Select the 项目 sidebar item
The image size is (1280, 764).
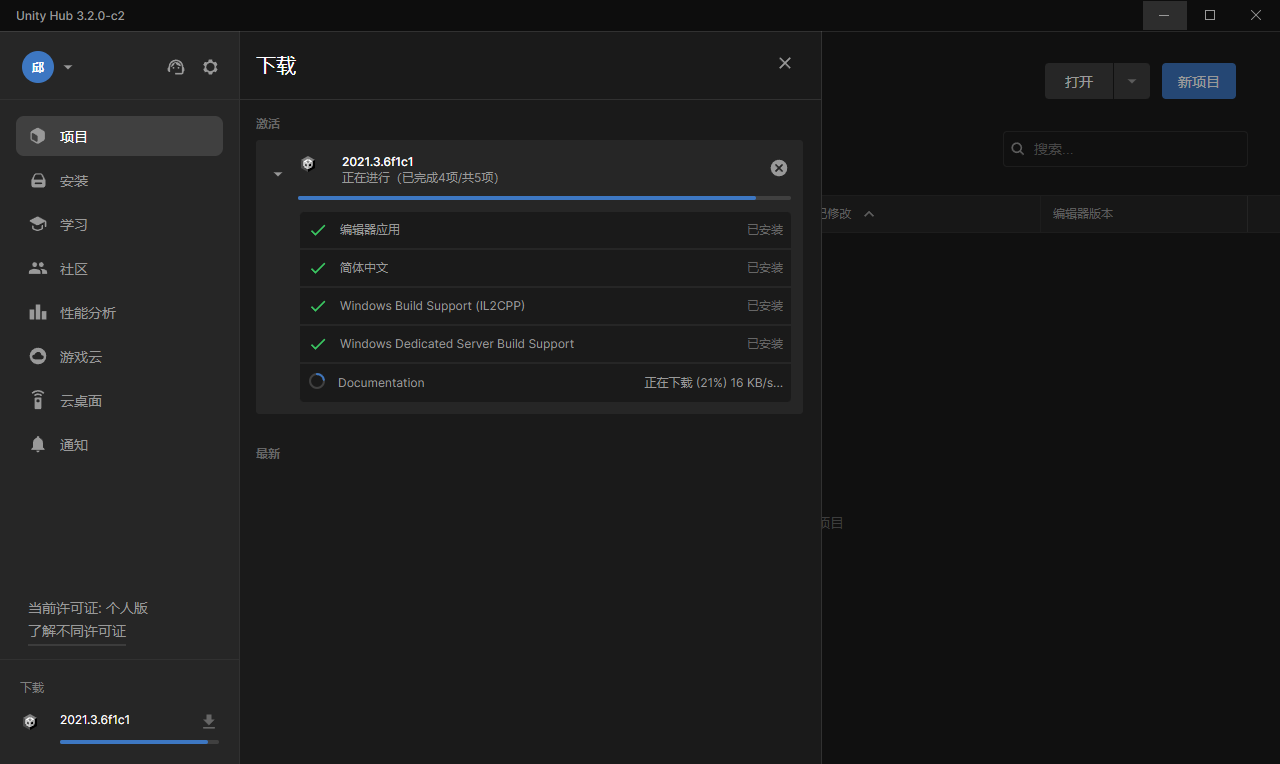(119, 136)
